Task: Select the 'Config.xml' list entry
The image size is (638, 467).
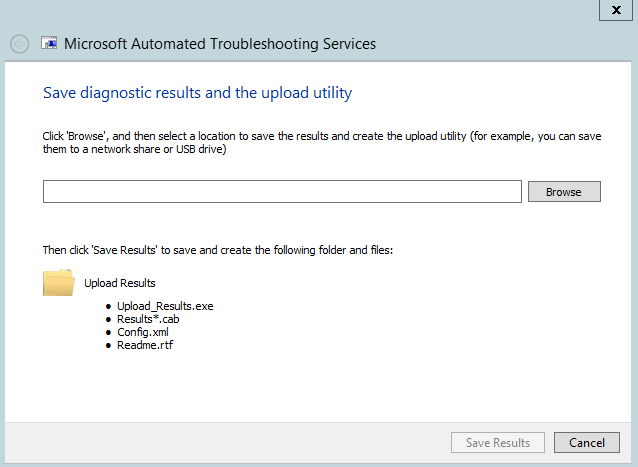Action: [x=142, y=332]
